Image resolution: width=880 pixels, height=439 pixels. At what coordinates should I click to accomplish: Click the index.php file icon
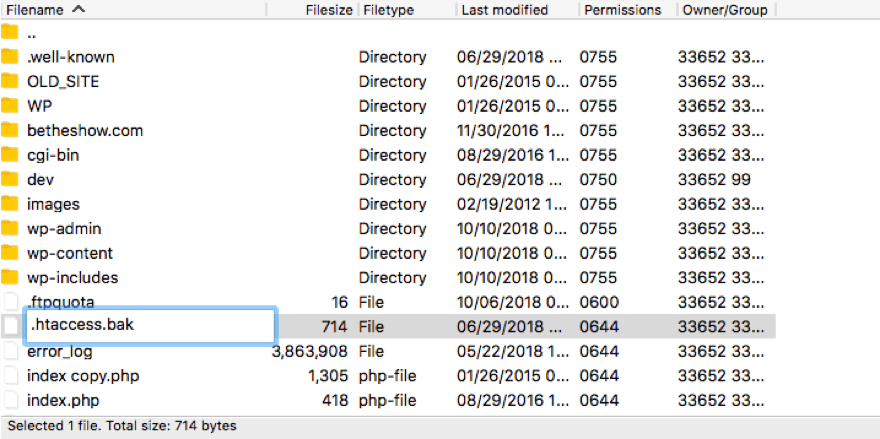tap(10, 400)
